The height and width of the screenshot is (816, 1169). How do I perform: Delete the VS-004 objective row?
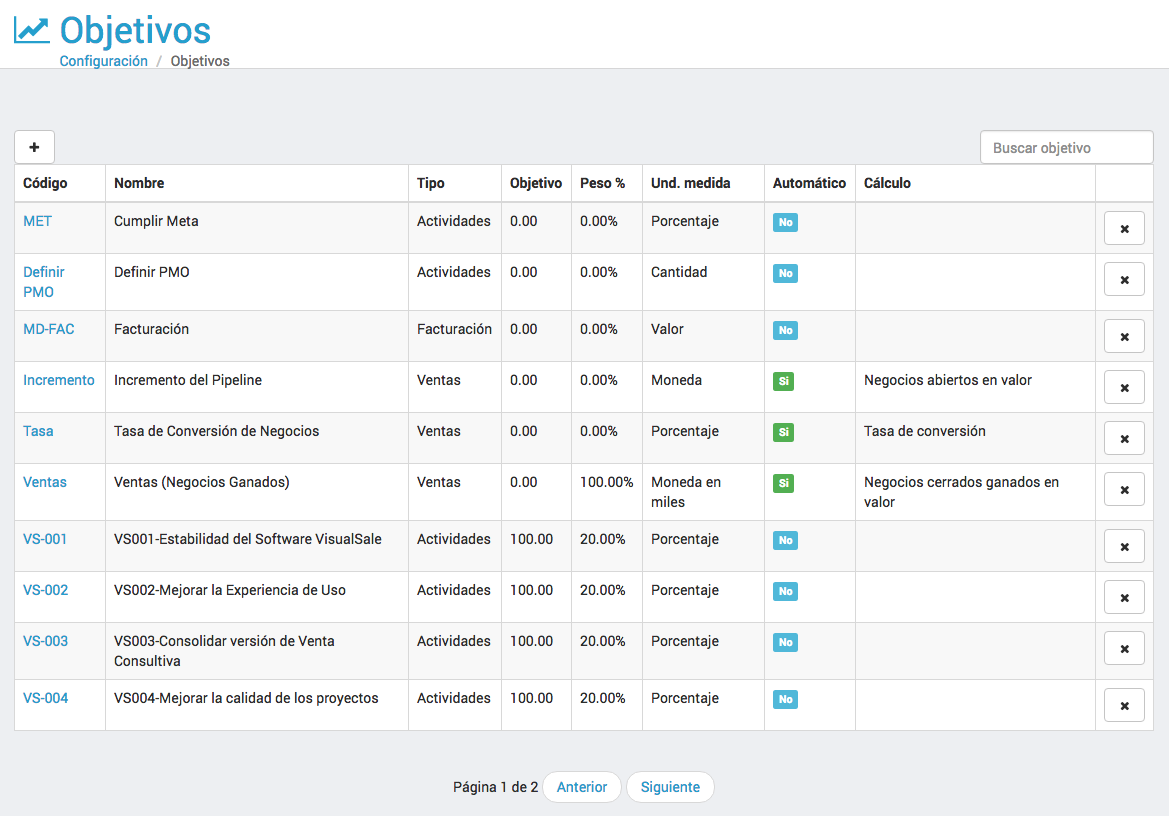[x=1124, y=706]
